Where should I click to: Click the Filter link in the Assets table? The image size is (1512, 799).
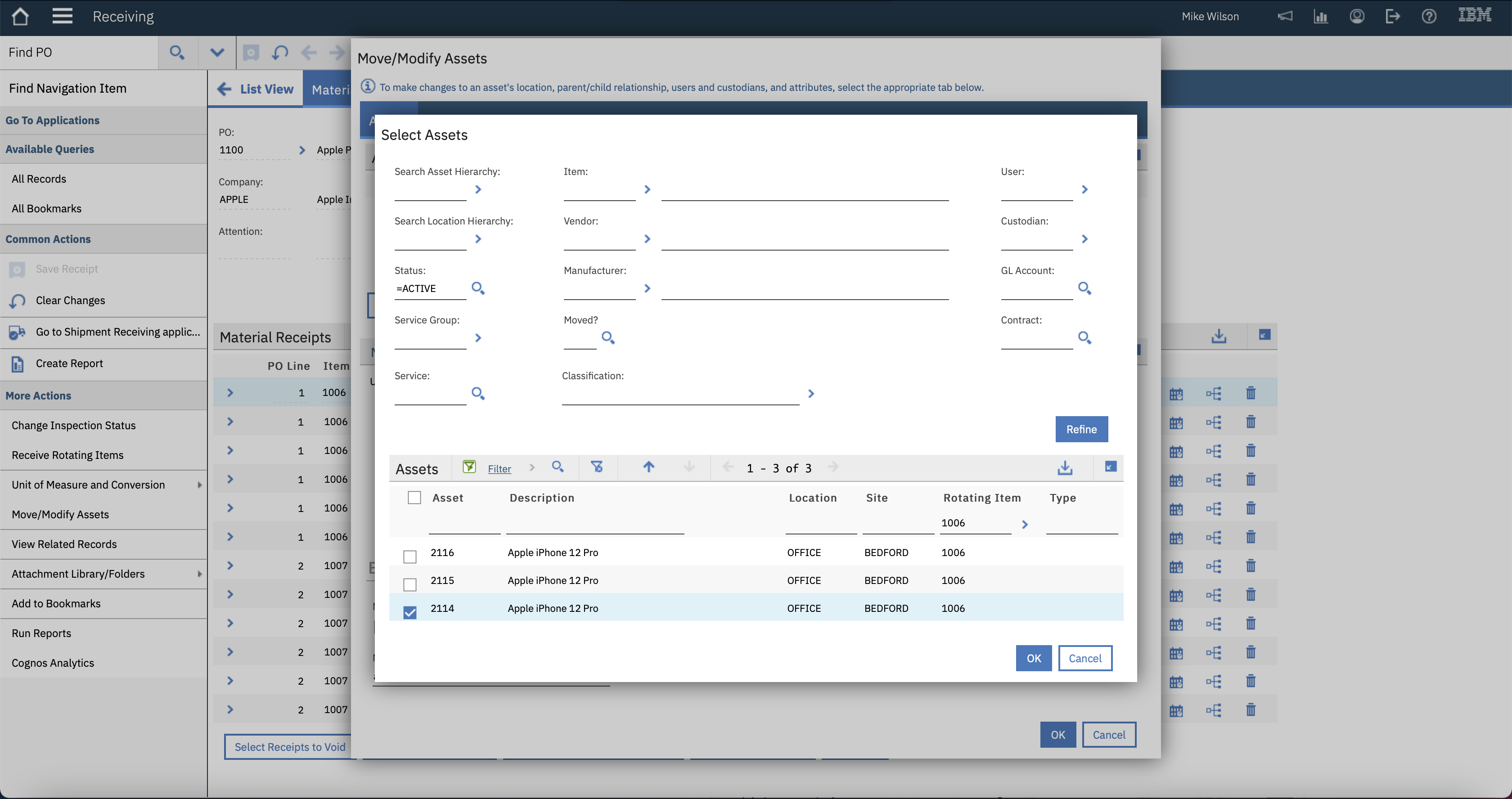click(x=499, y=469)
